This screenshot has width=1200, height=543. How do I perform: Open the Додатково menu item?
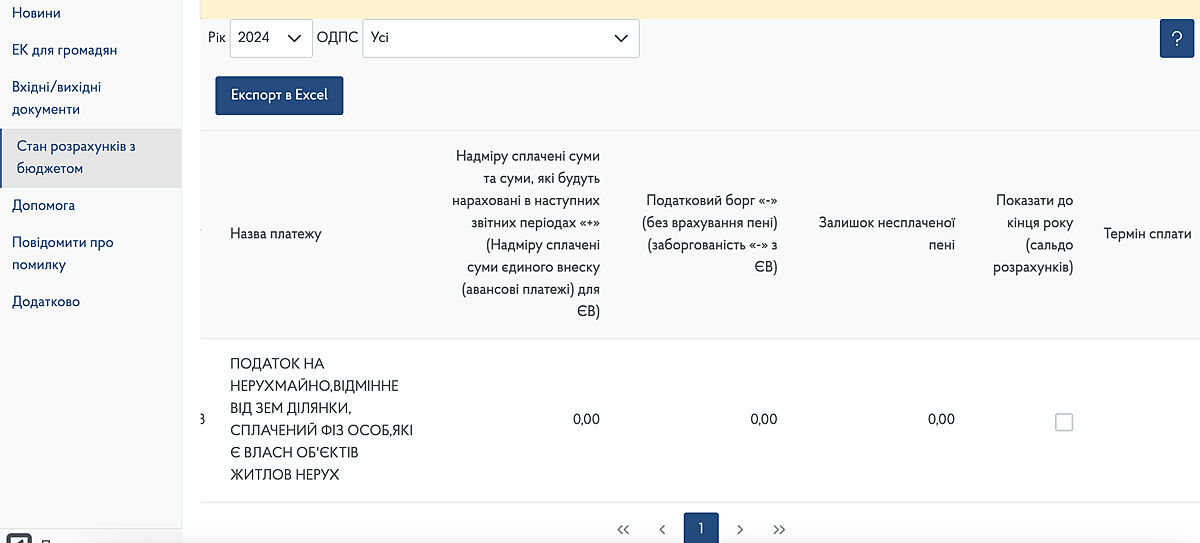[x=46, y=301]
